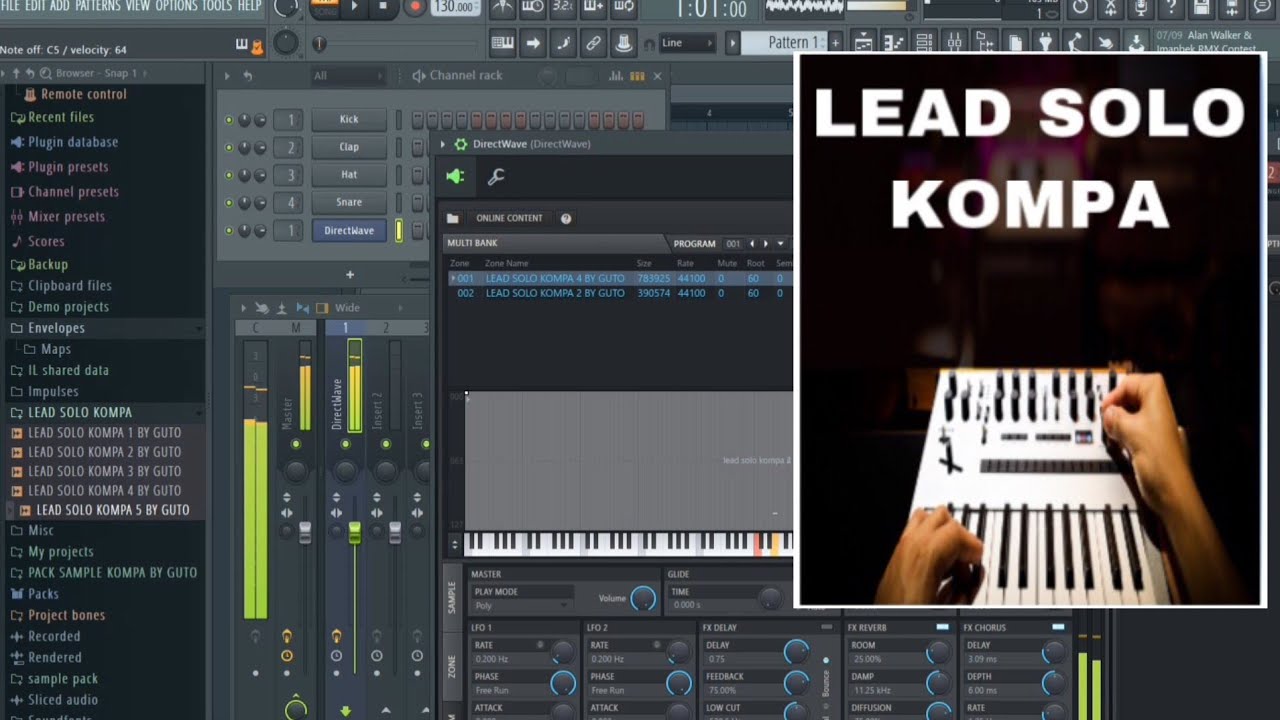Open the pattern selector arrow beside Pattern 1
Viewport: 1280px width, 720px height.
coord(733,43)
